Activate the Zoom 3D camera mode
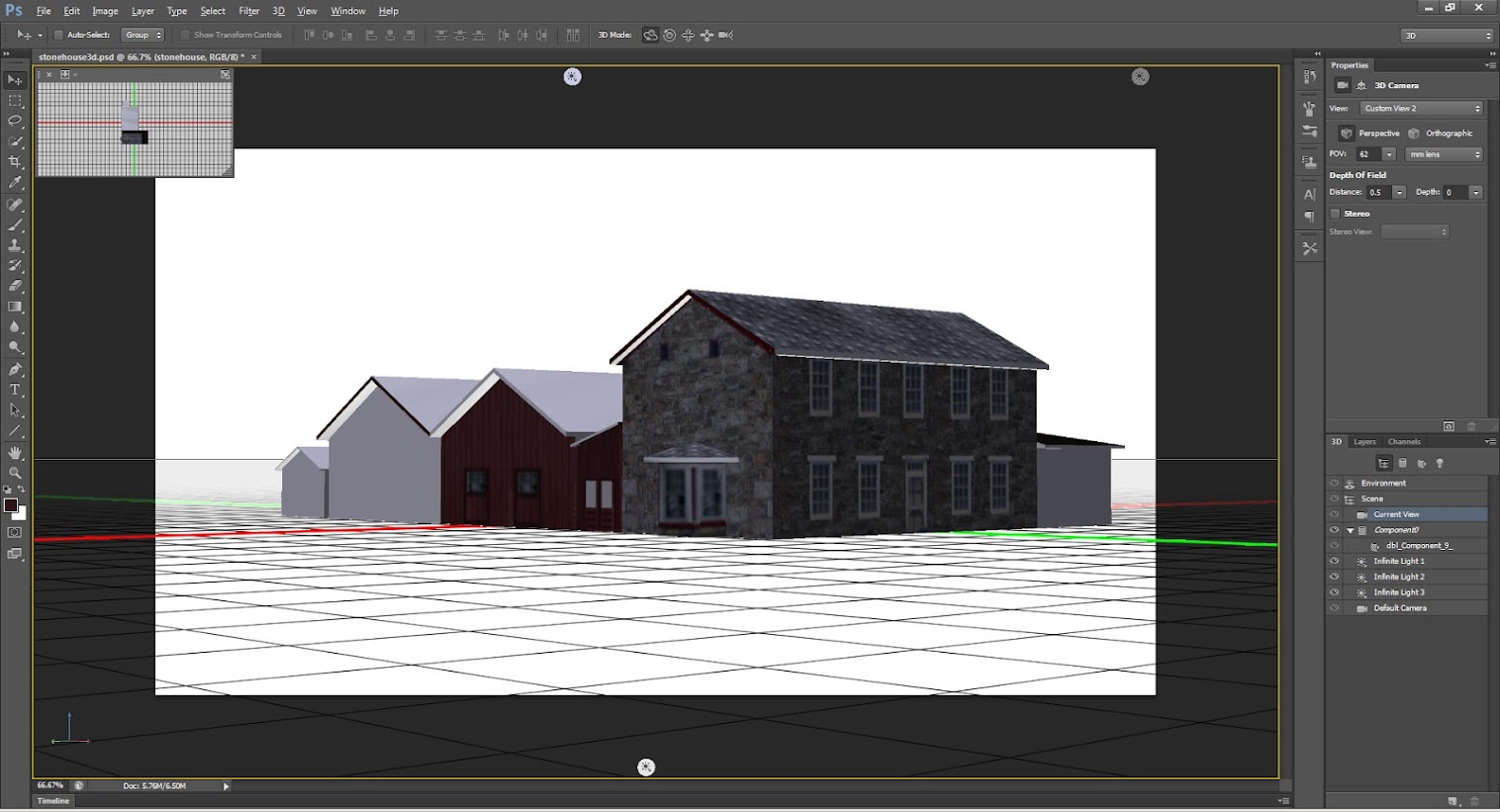 (726, 35)
